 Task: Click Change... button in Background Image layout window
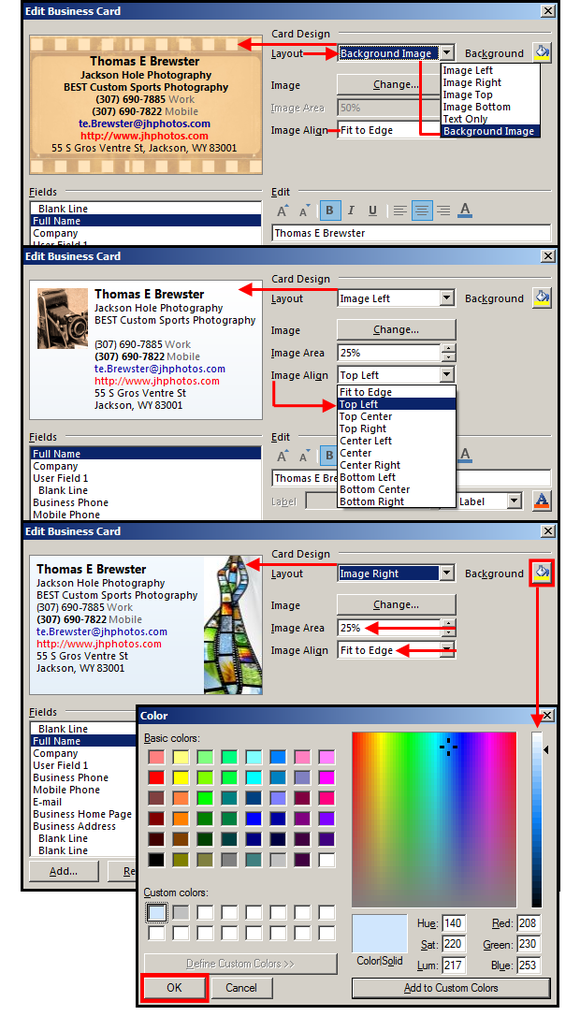point(397,85)
